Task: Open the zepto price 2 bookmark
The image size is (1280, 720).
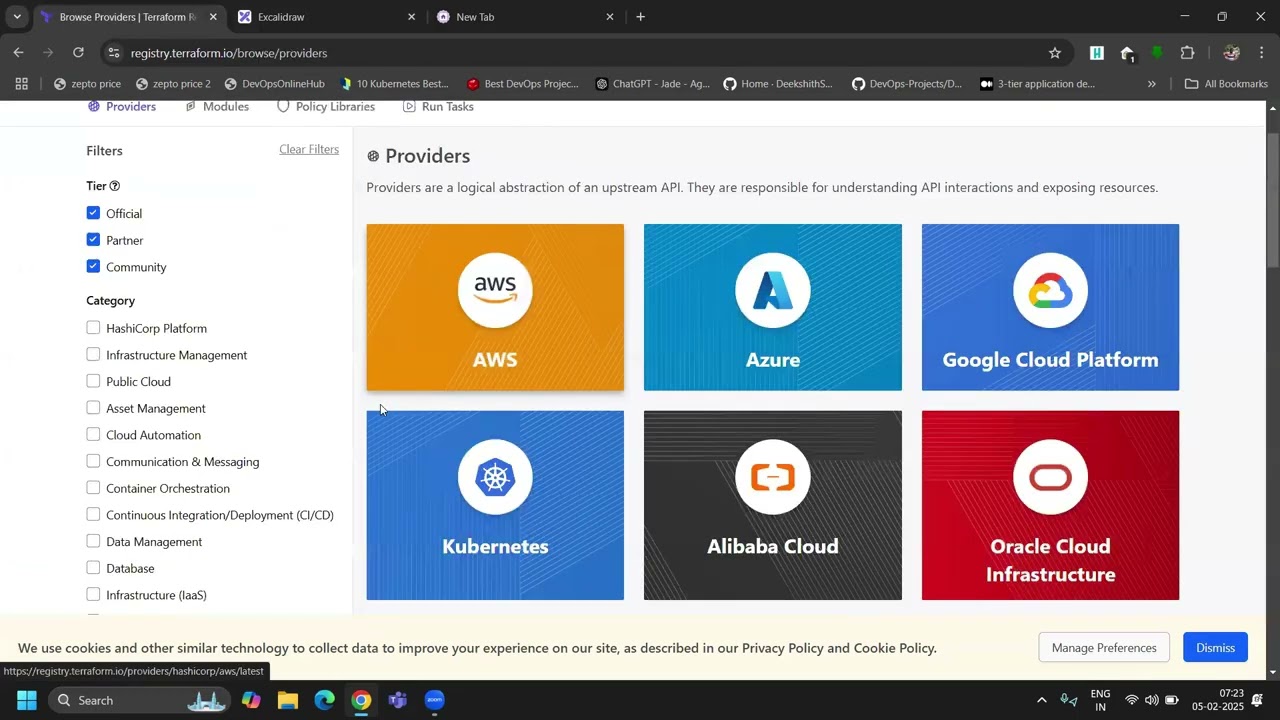Action: [173, 84]
